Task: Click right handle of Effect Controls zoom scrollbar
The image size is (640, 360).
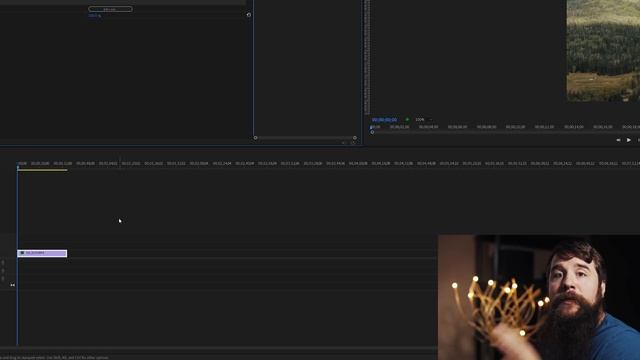Action: 355,138
